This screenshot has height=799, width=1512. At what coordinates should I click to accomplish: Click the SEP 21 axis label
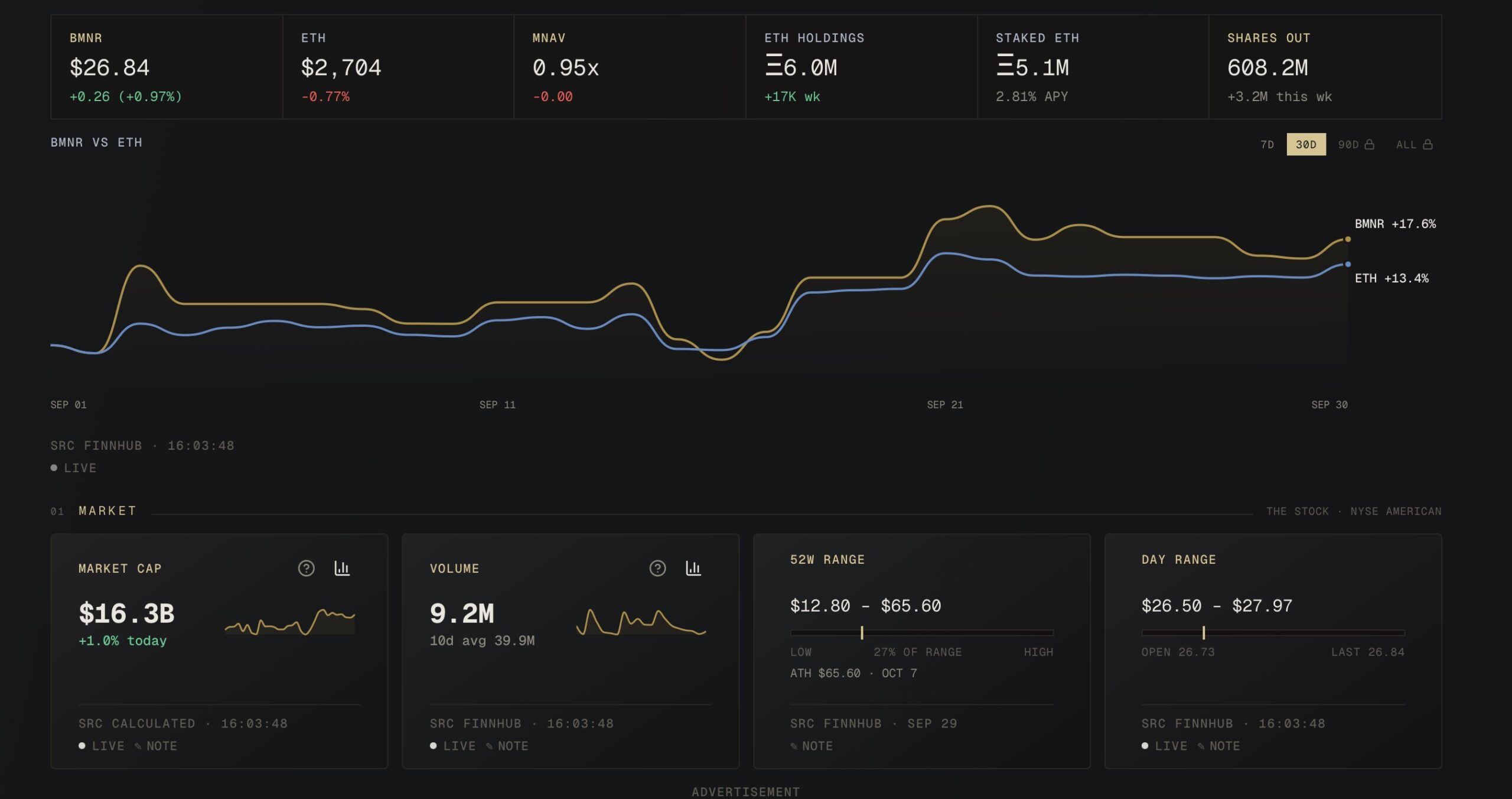click(945, 405)
